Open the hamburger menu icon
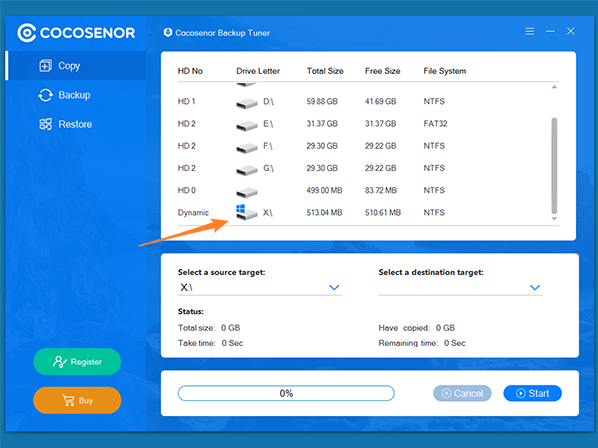Image resolution: width=598 pixels, height=448 pixels. coord(529,31)
